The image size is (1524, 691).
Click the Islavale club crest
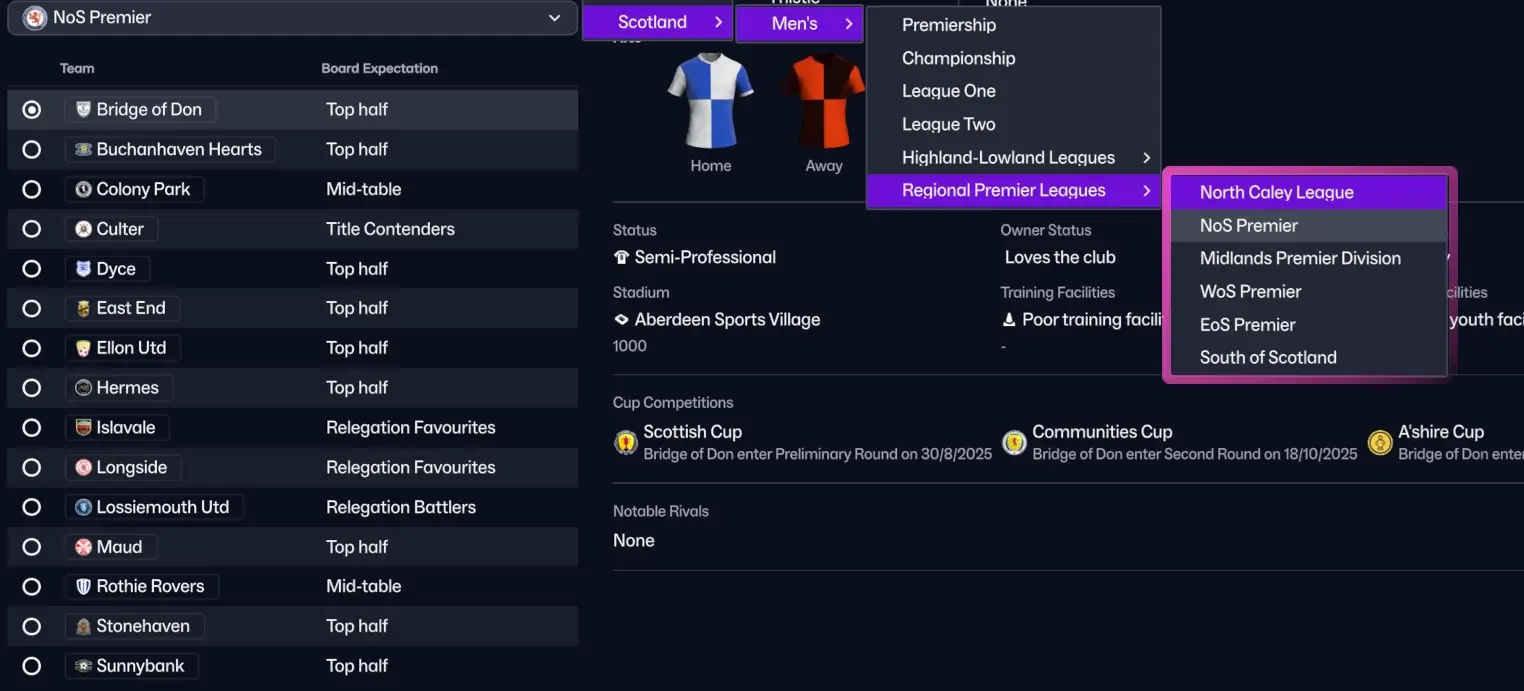click(x=83, y=427)
